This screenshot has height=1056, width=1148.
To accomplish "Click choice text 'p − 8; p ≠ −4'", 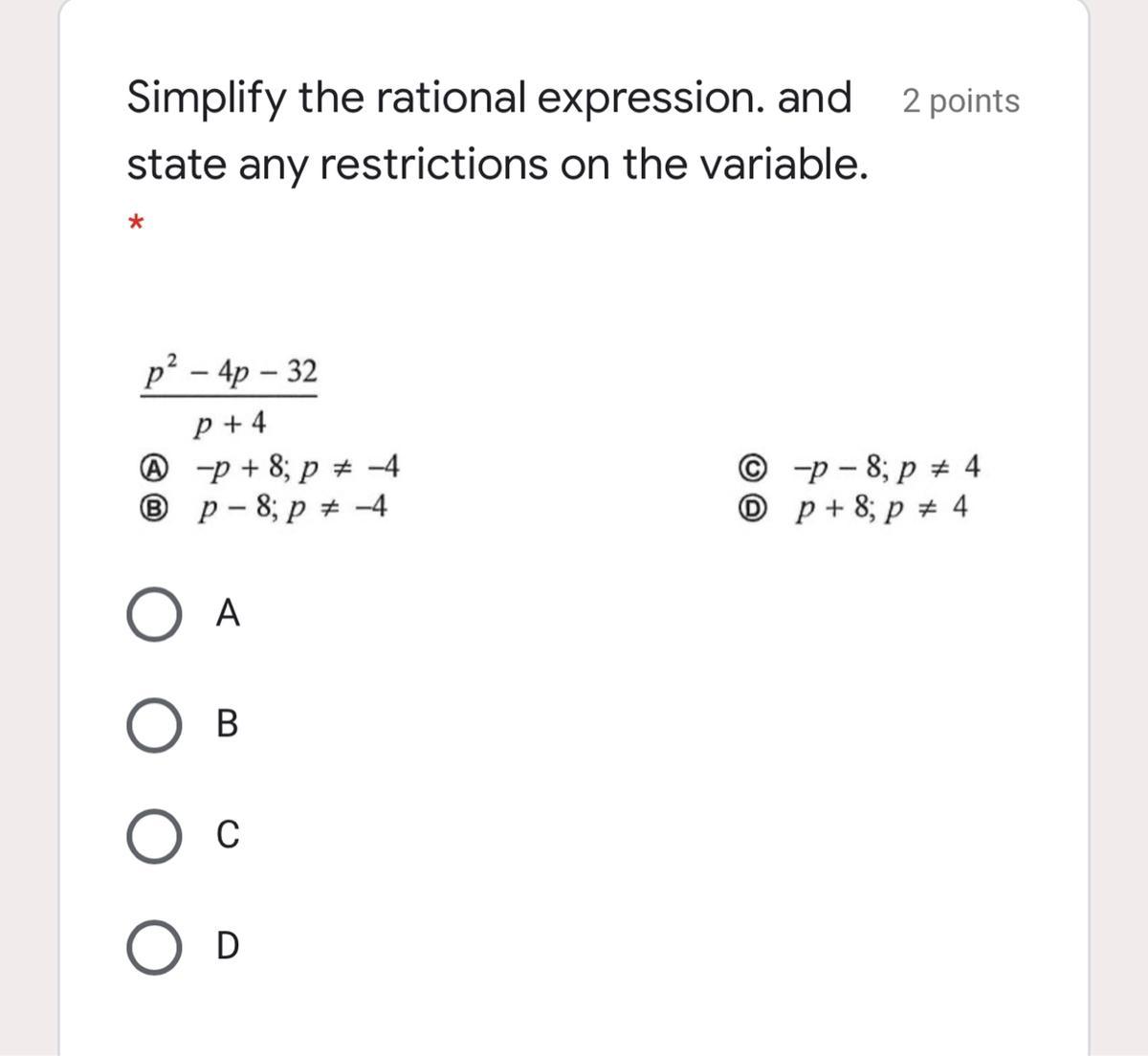I will [292, 509].
